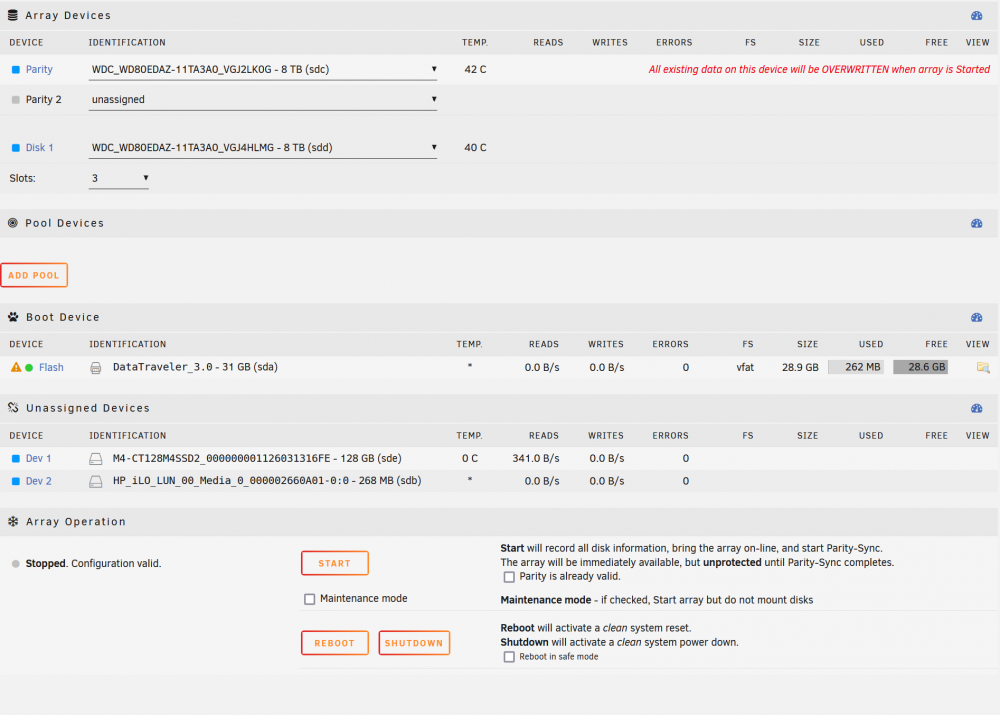Open the Flash device link

pos(51,367)
